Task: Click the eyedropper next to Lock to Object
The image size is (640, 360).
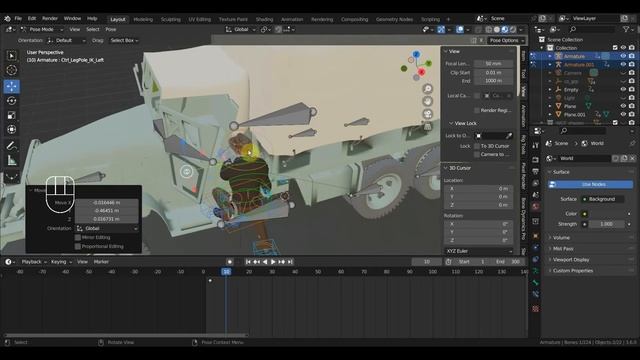Action: click(509, 136)
